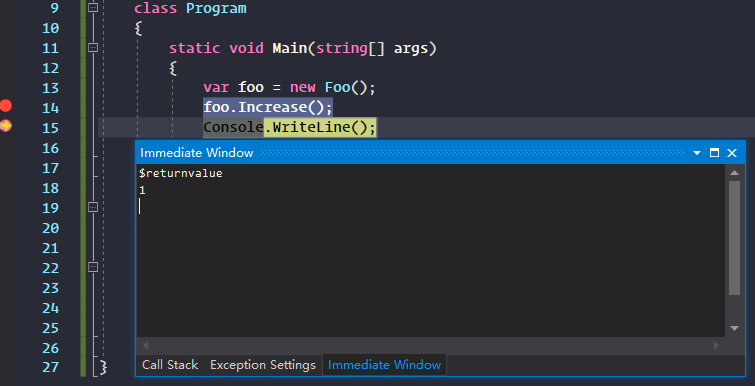Click the Immediate Window vertical scrollbar thumb

[x=734, y=238]
